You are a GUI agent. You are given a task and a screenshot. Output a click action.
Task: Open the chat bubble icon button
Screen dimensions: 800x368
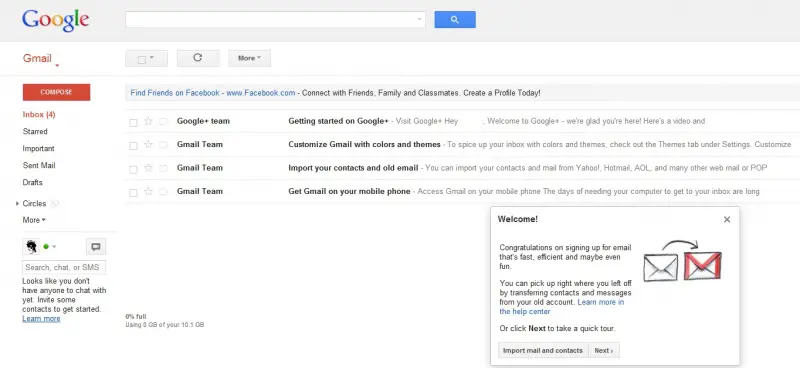click(96, 247)
